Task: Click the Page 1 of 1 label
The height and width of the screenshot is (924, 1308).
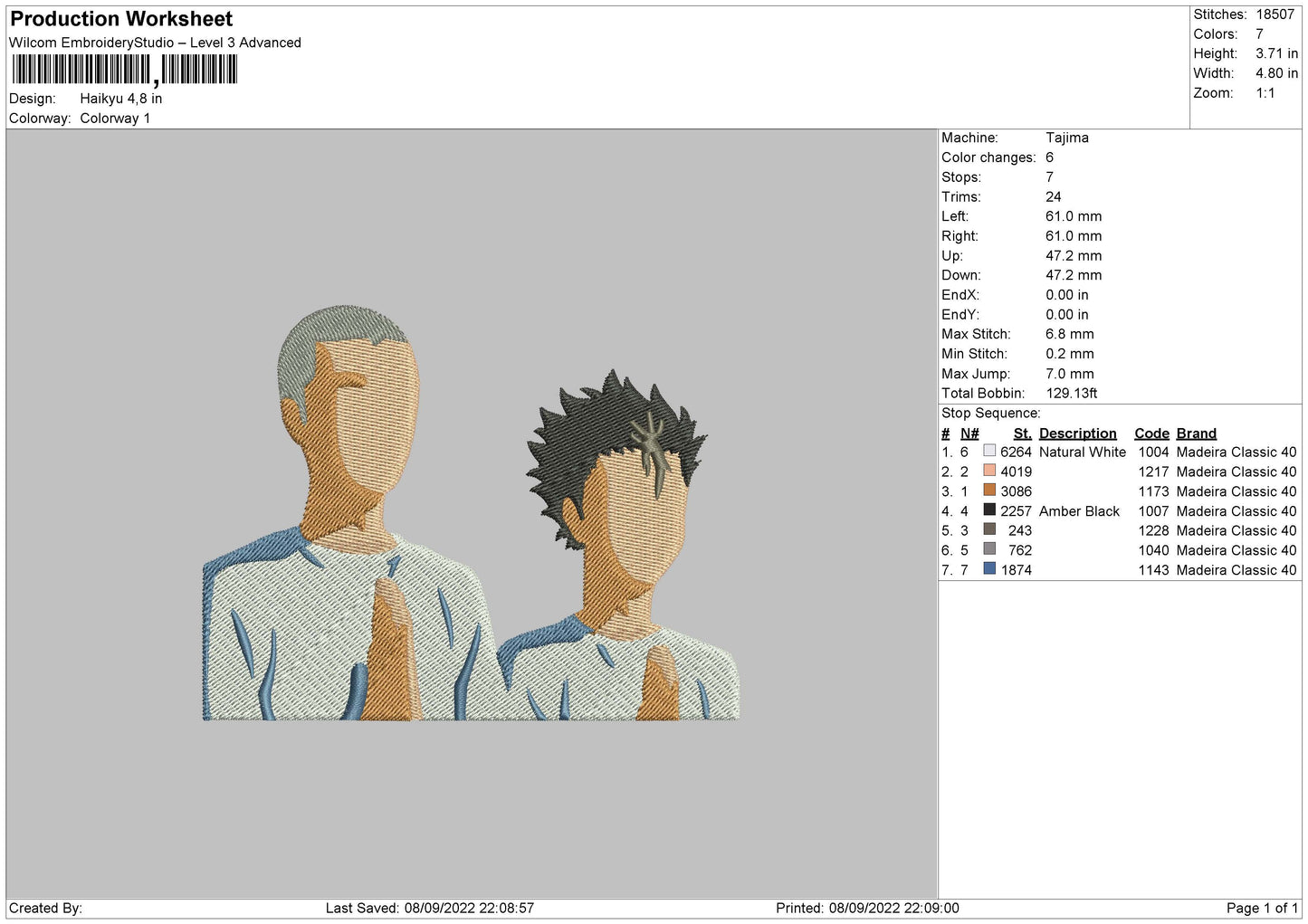Action: (1262, 908)
